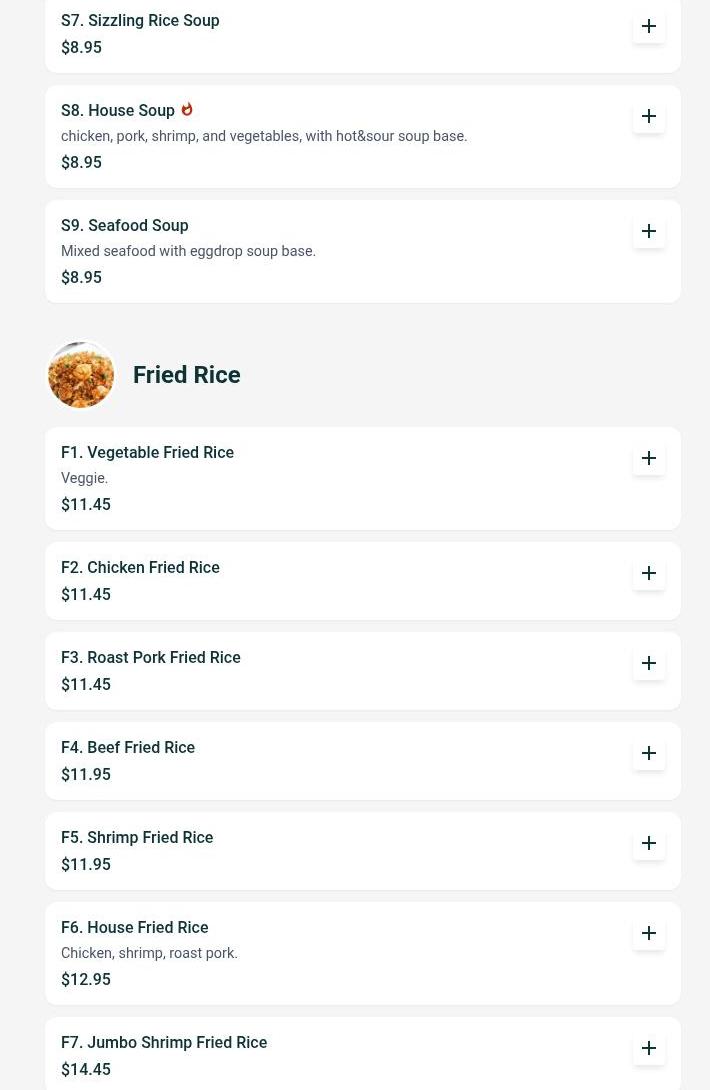Click plus icon for S9. Seafood Soup
710x1090 pixels.
tap(649, 231)
